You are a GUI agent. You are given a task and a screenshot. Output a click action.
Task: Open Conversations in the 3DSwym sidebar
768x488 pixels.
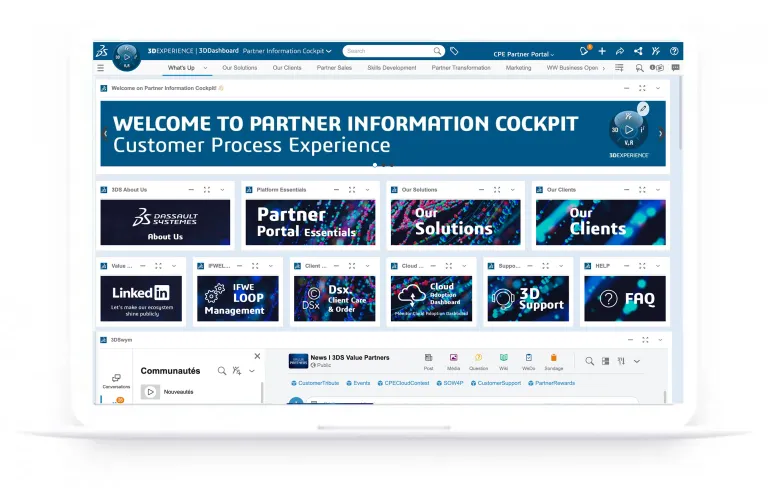click(116, 381)
